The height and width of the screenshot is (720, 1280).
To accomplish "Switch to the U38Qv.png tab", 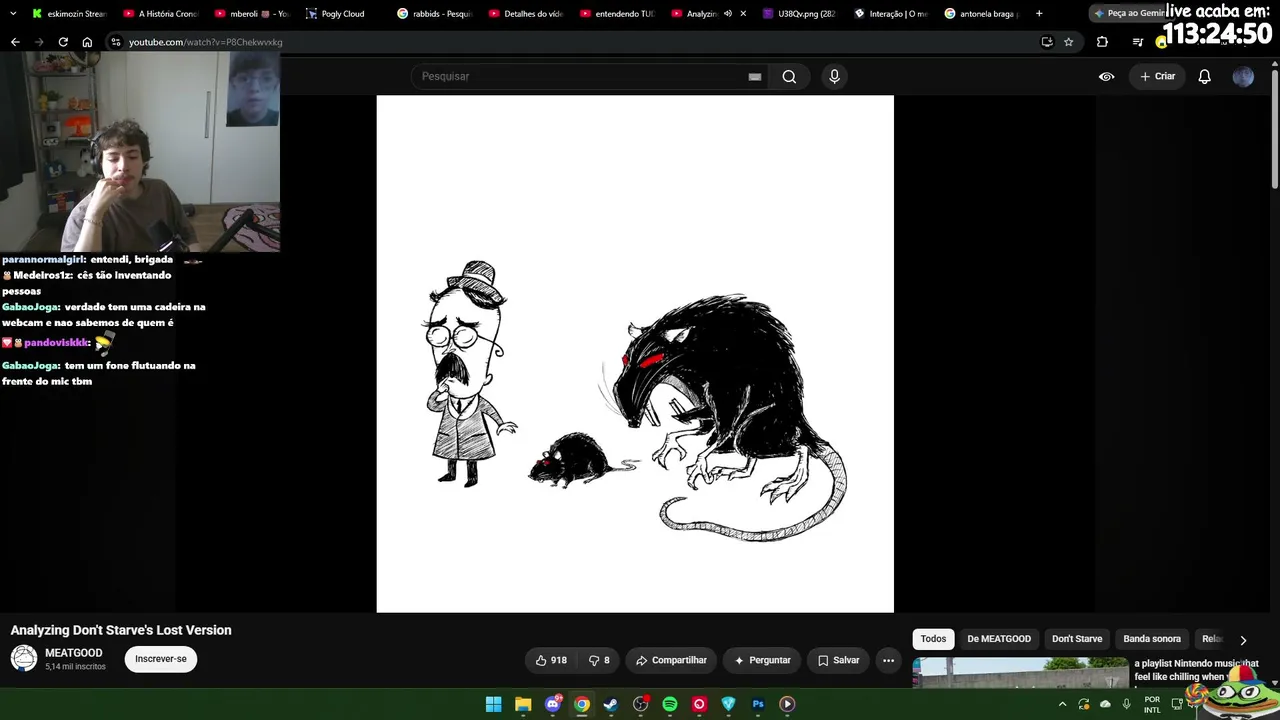I will point(799,14).
